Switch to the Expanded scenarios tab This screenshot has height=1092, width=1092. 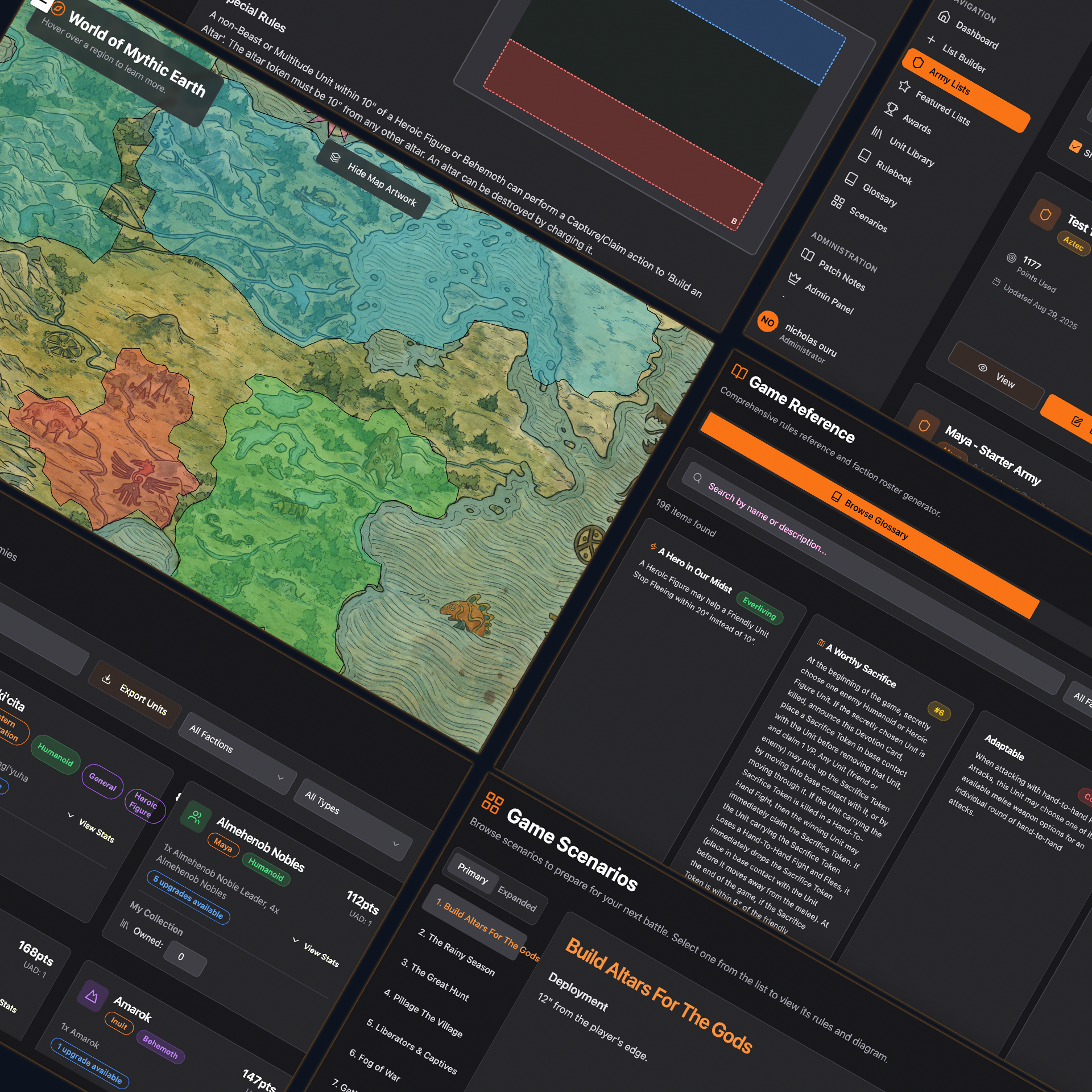[517, 899]
